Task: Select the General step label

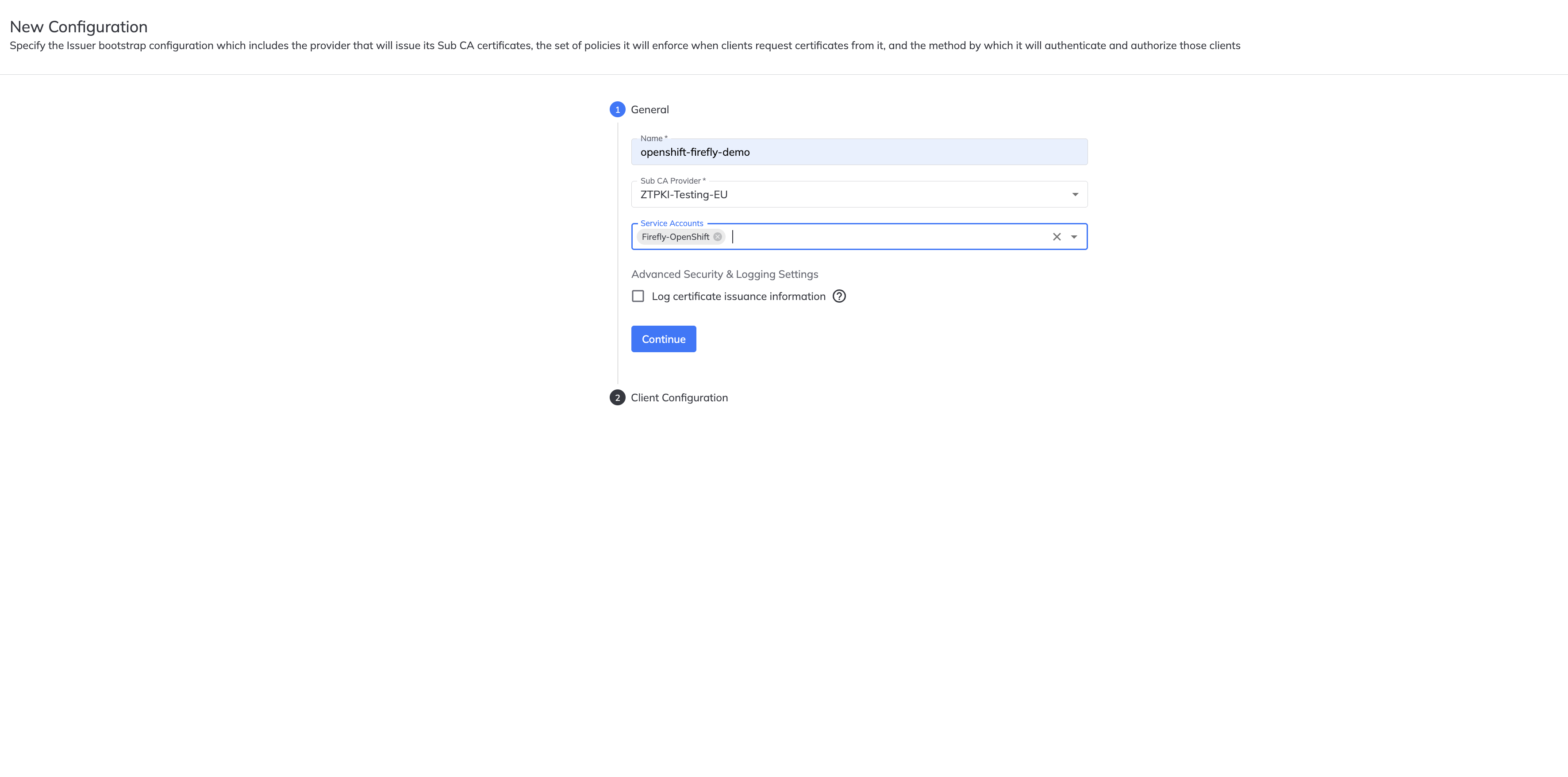Action: [649, 110]
